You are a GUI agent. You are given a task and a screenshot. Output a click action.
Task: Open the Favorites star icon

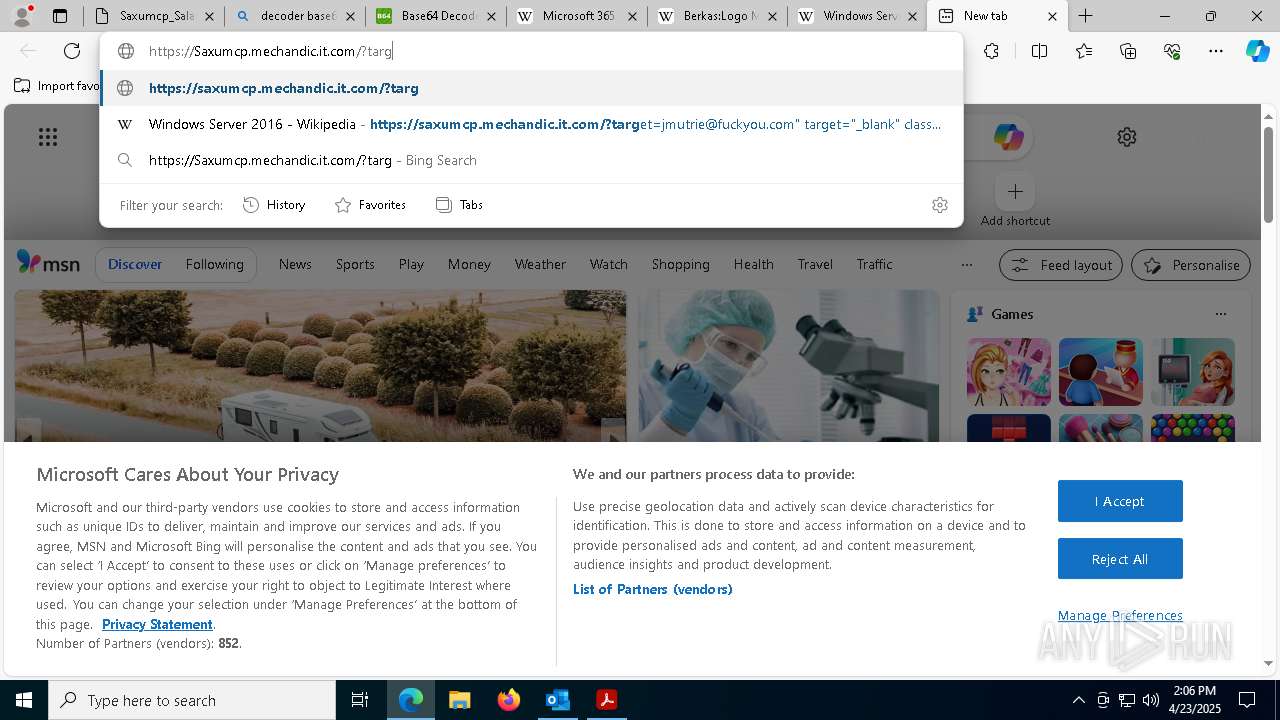(1084, 51)
